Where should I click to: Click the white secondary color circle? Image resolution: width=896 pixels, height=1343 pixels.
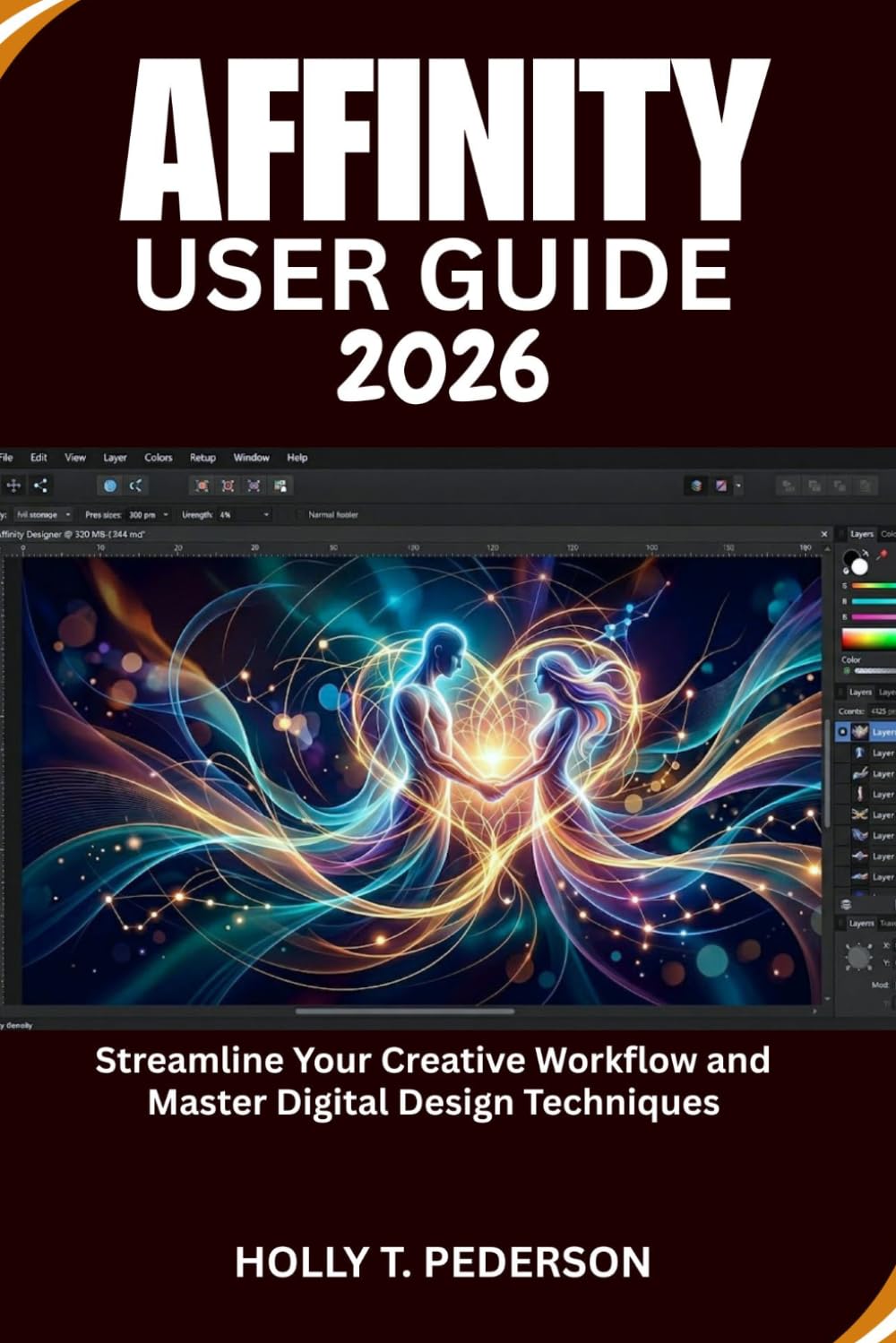click(x=860, y=566)
